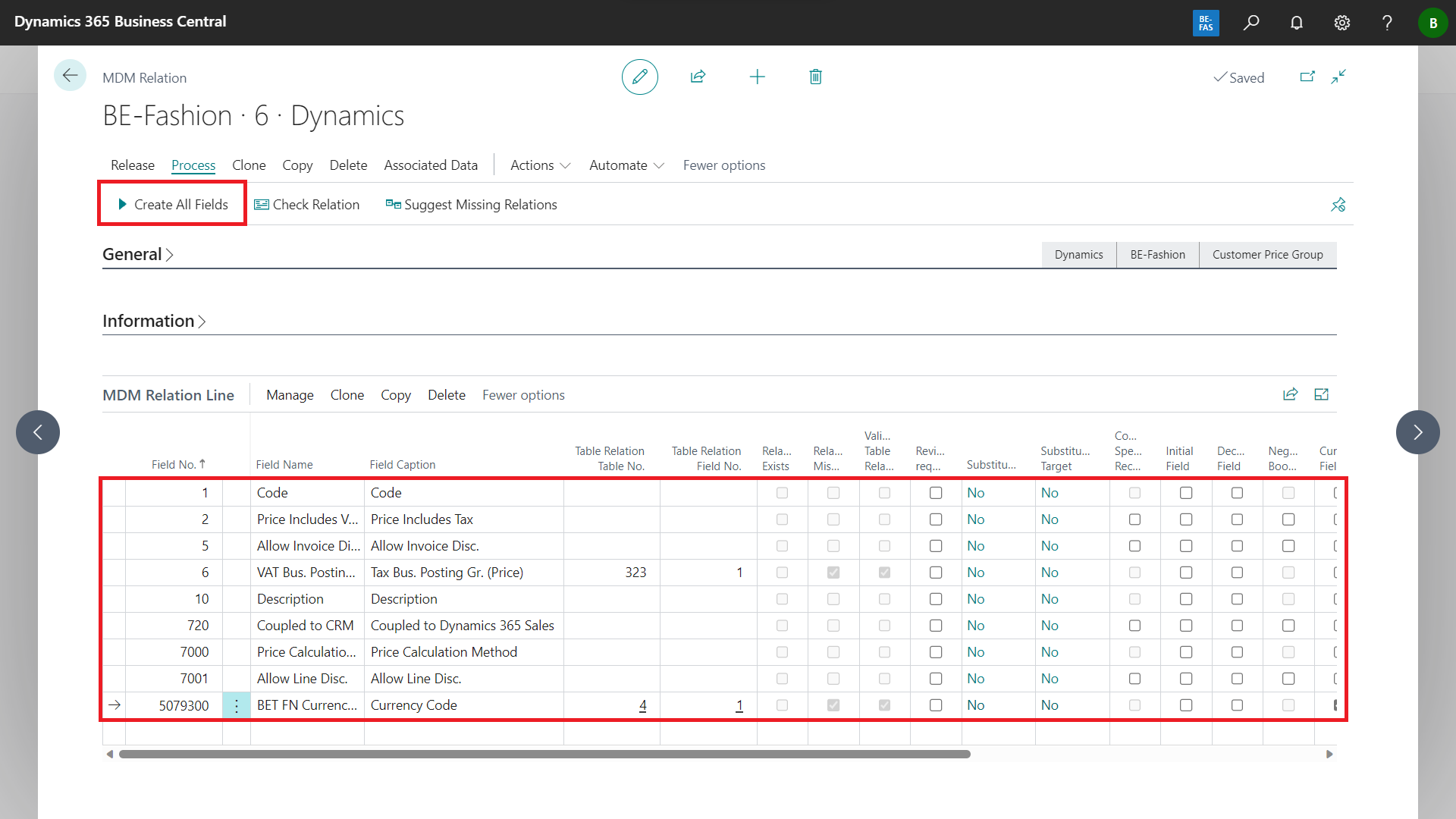Click page-level Delete menu
Screen dimensions: 1456x819
coord(348,165)
